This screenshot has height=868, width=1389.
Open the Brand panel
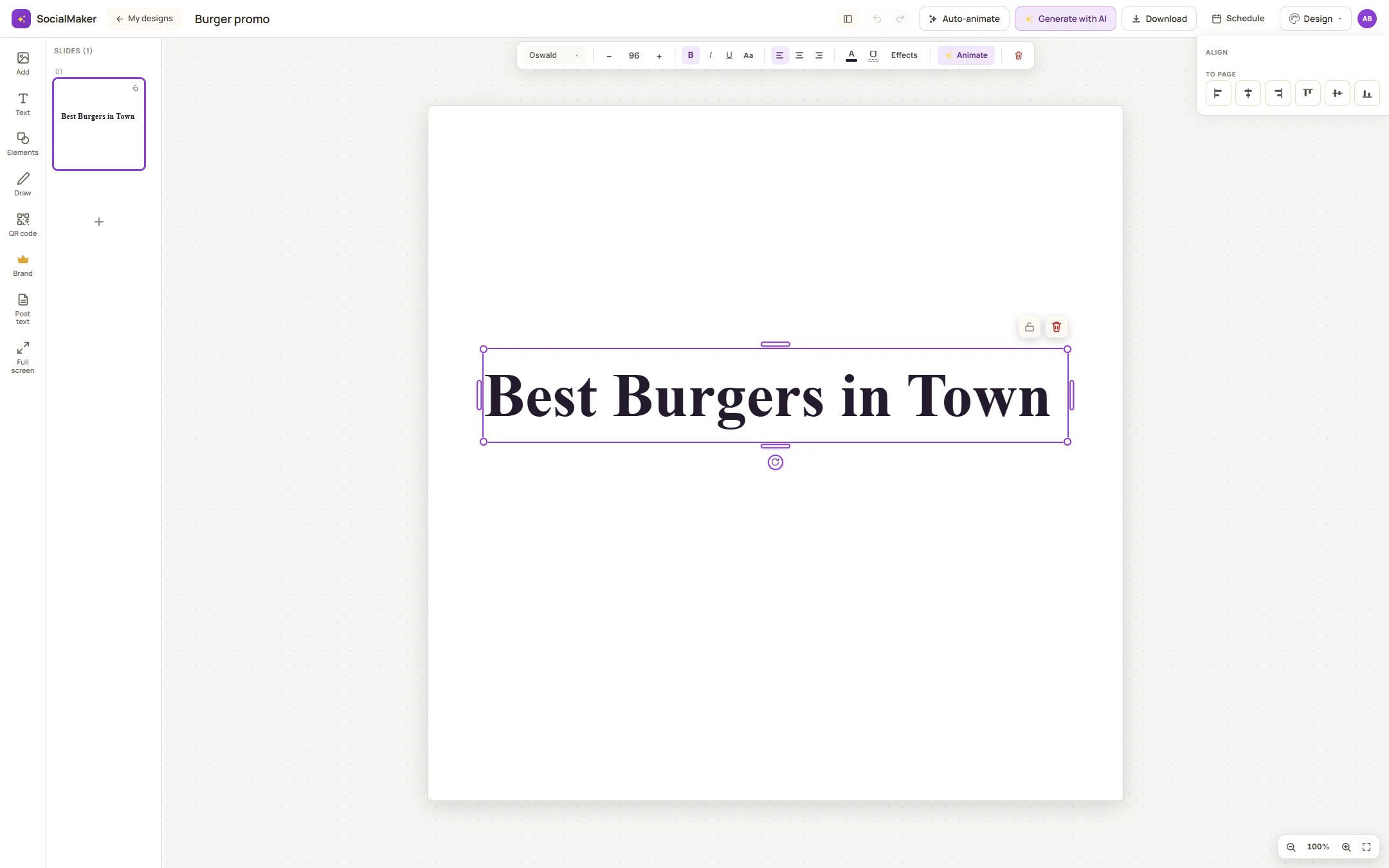pos(23,265)
